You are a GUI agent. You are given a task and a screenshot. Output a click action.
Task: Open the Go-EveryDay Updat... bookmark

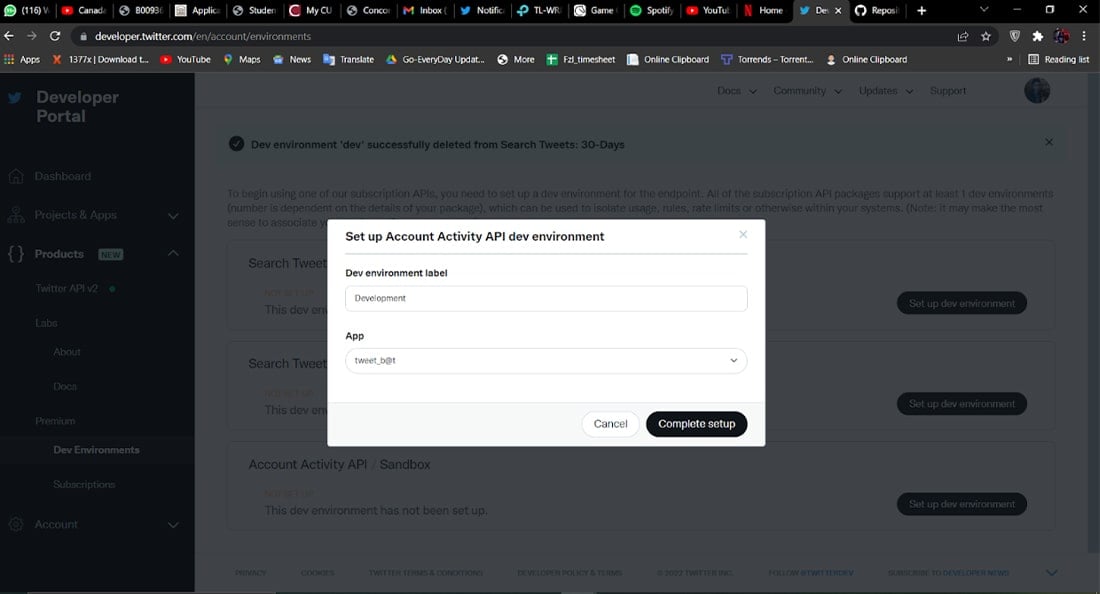435,60
